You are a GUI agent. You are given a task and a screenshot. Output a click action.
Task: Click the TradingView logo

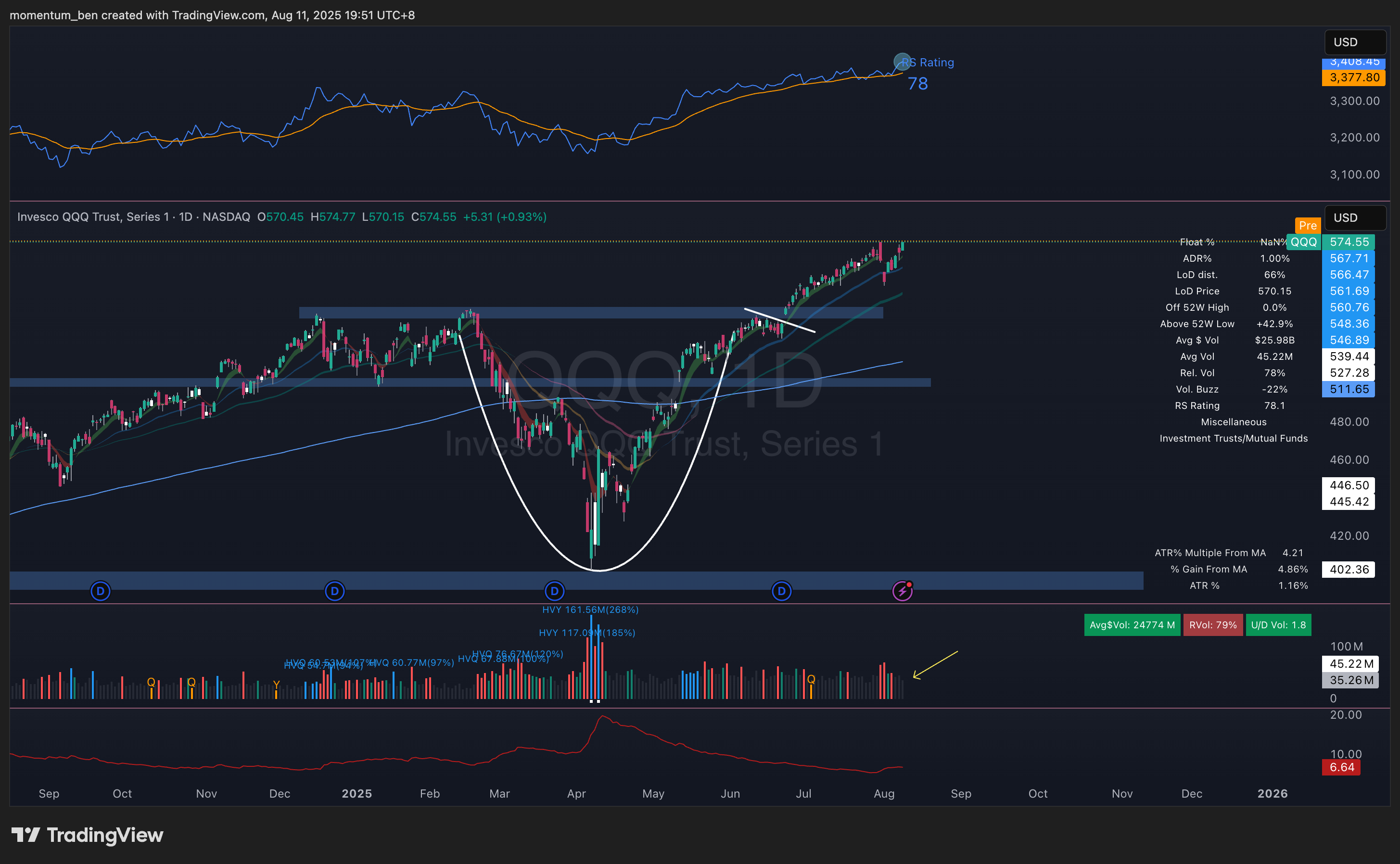click(88, 835)
